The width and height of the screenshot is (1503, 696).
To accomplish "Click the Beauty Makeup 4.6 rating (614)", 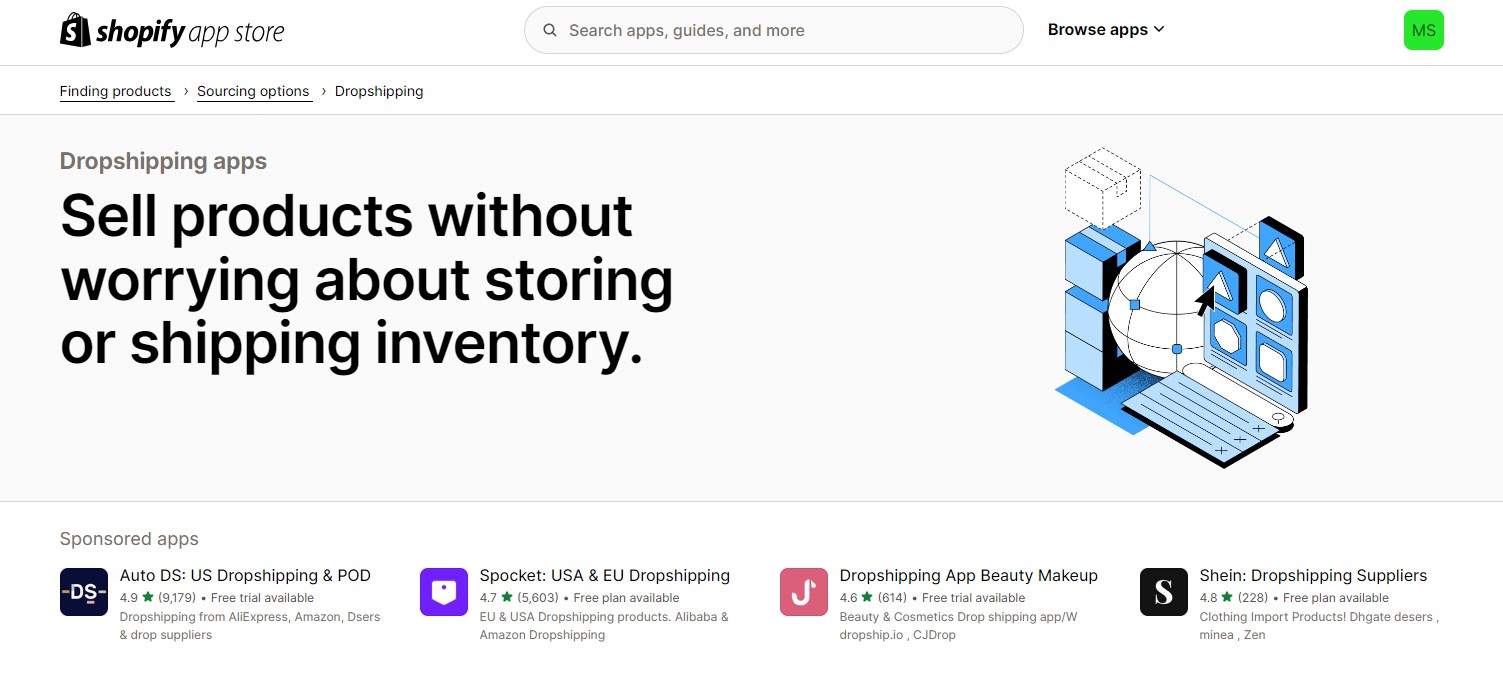I will click(x=873, y=598).
